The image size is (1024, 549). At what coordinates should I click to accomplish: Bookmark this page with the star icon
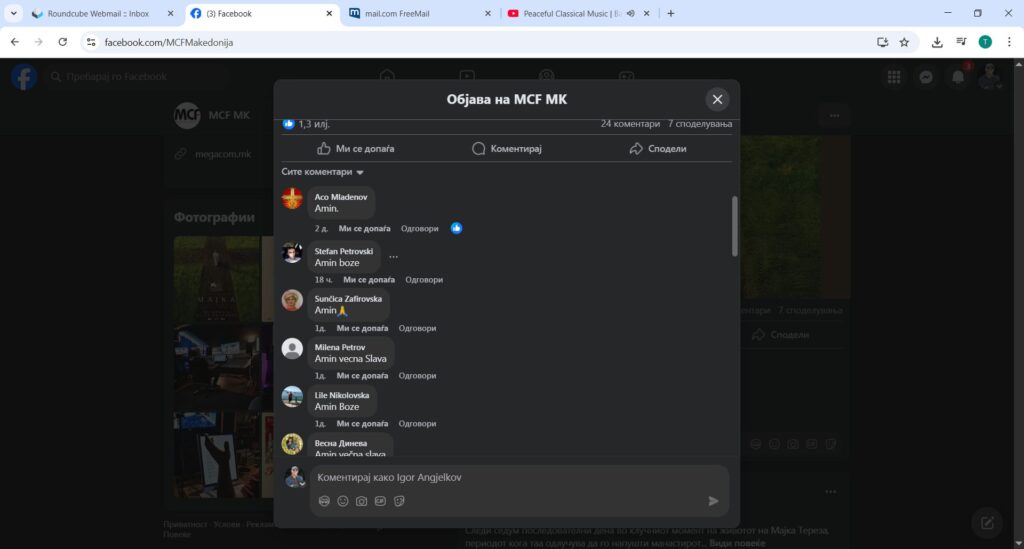(x=904, y=42)
